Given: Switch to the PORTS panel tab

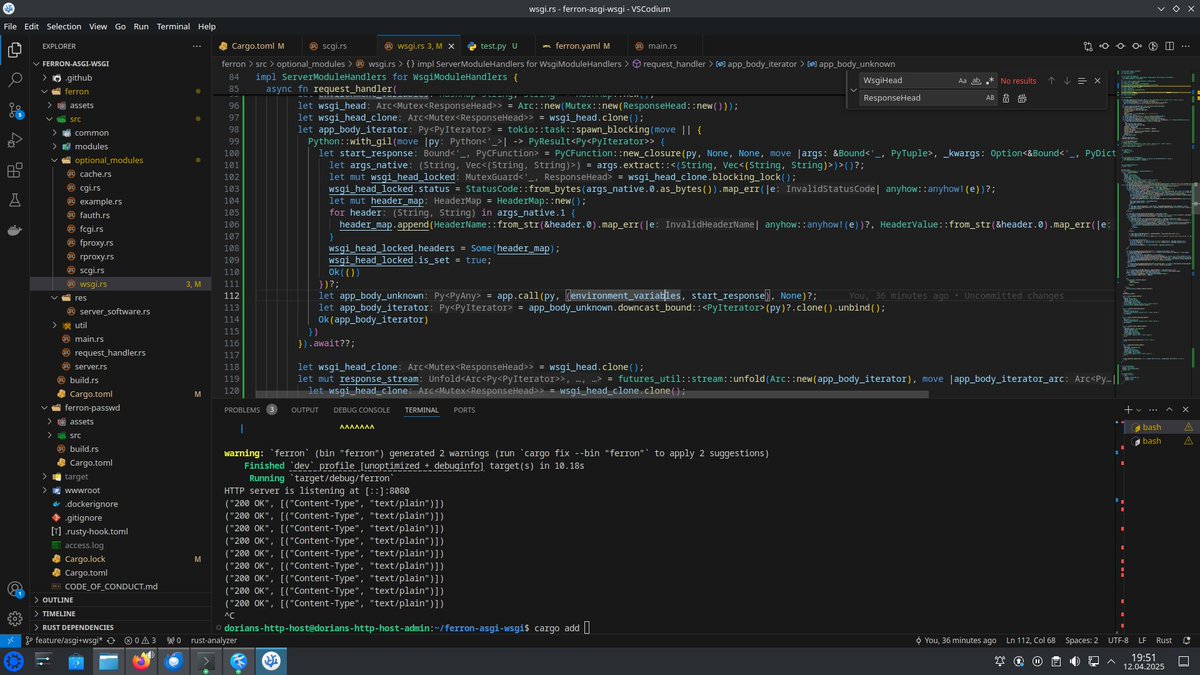Looking at the screenshot, I should coord(464,410).
